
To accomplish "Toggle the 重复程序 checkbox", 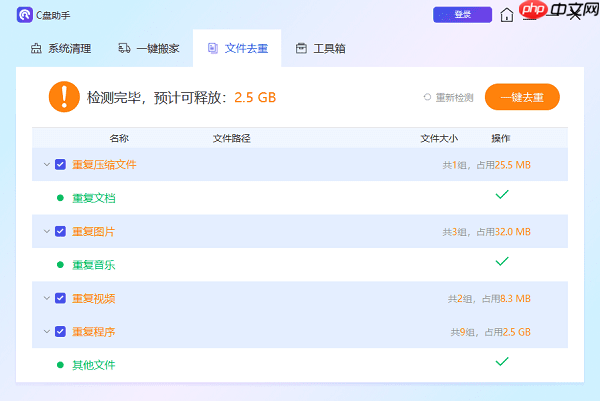I will [61, 331].
